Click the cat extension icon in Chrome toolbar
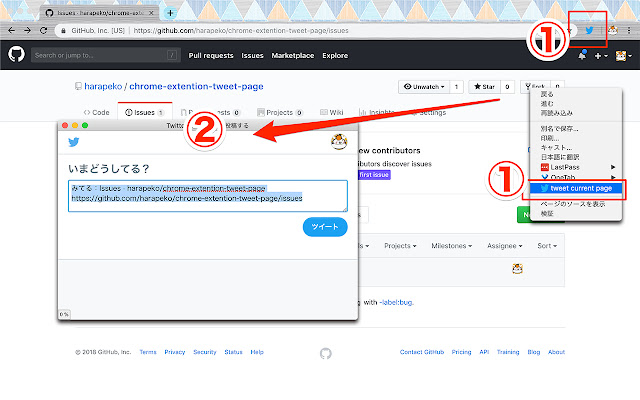 click(613, 30)
